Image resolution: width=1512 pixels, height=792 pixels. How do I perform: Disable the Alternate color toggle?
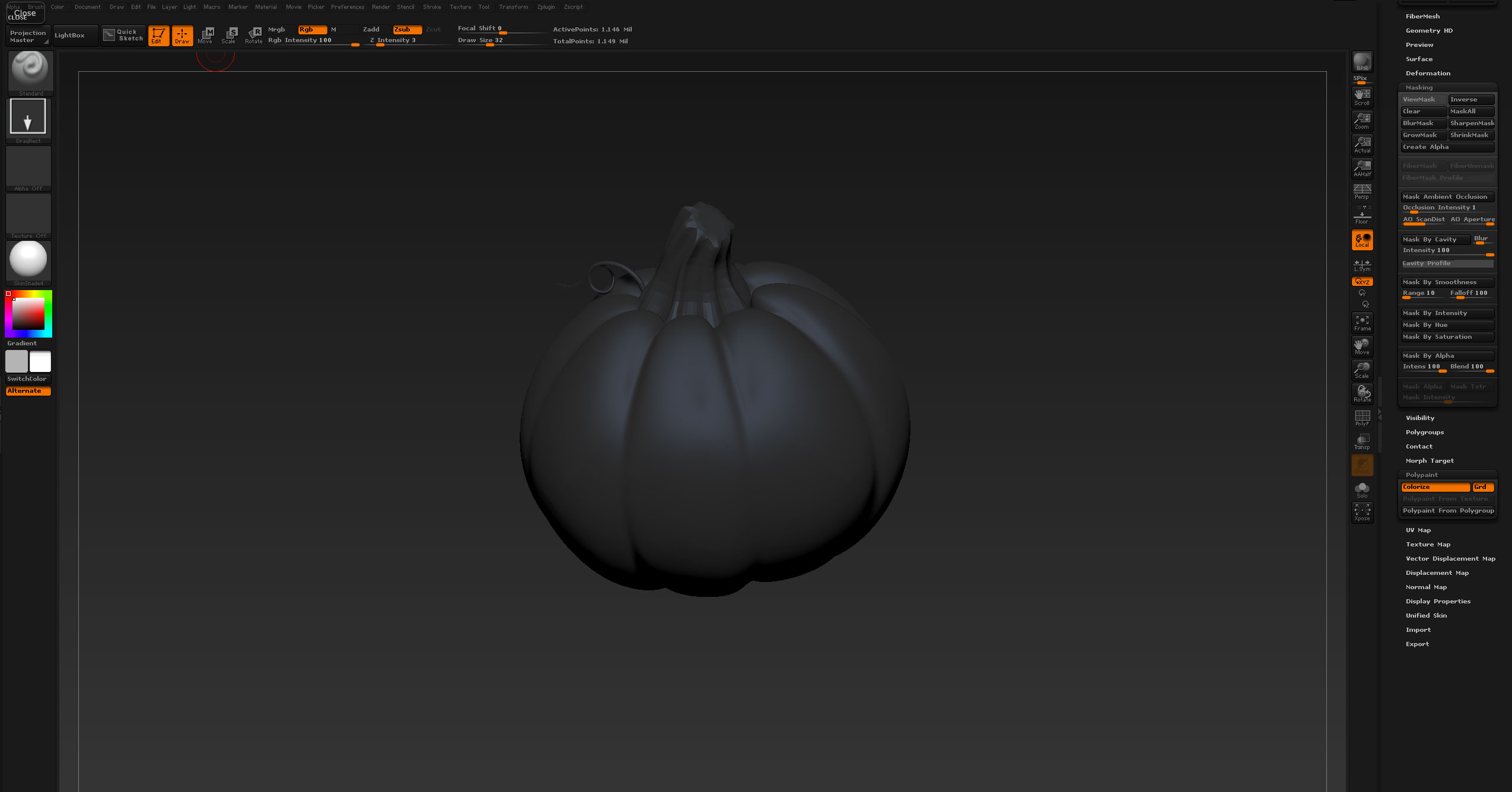click(28, 391)
